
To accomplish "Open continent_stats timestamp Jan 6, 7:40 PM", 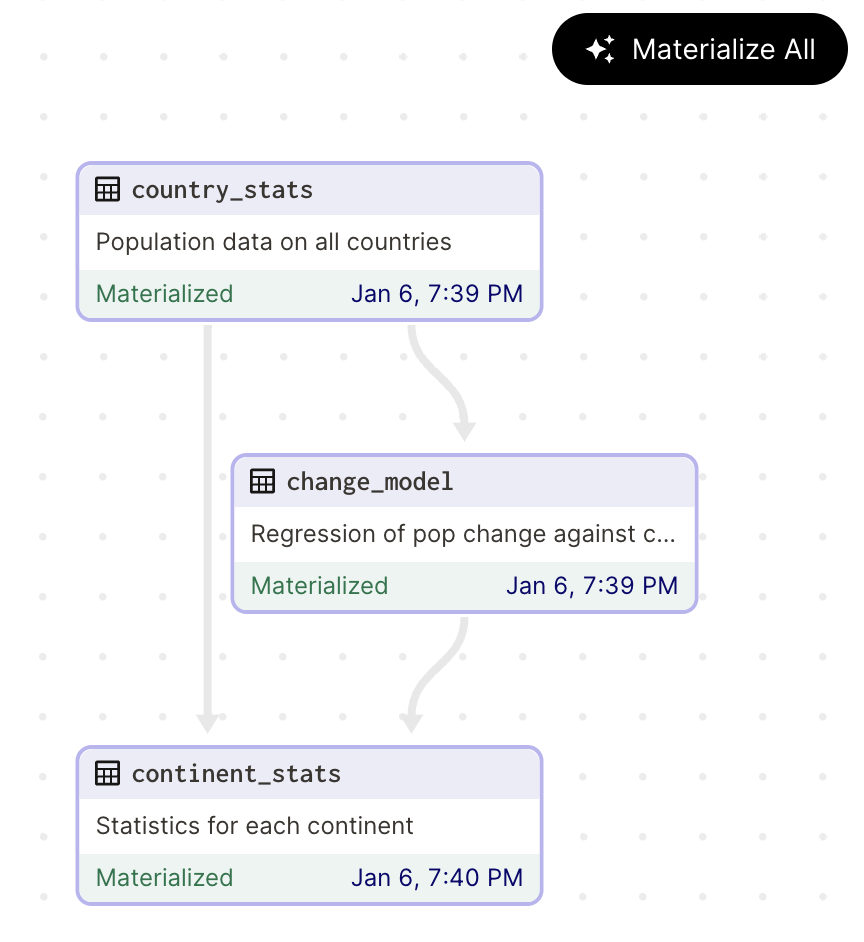I will (x=437, y=878).
